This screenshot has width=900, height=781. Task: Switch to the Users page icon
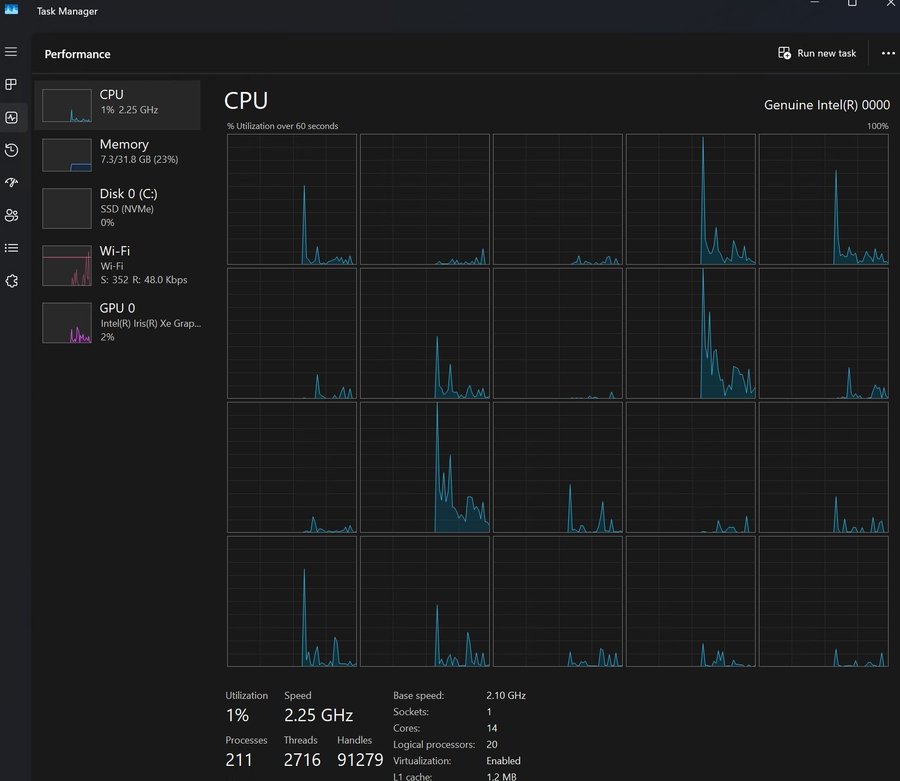coord(11,215)
